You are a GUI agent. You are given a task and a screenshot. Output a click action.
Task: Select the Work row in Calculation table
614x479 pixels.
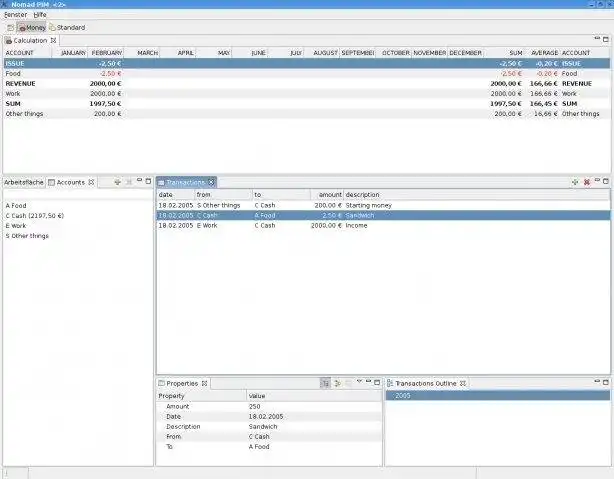pyautogui.click(x=307, y=94)
